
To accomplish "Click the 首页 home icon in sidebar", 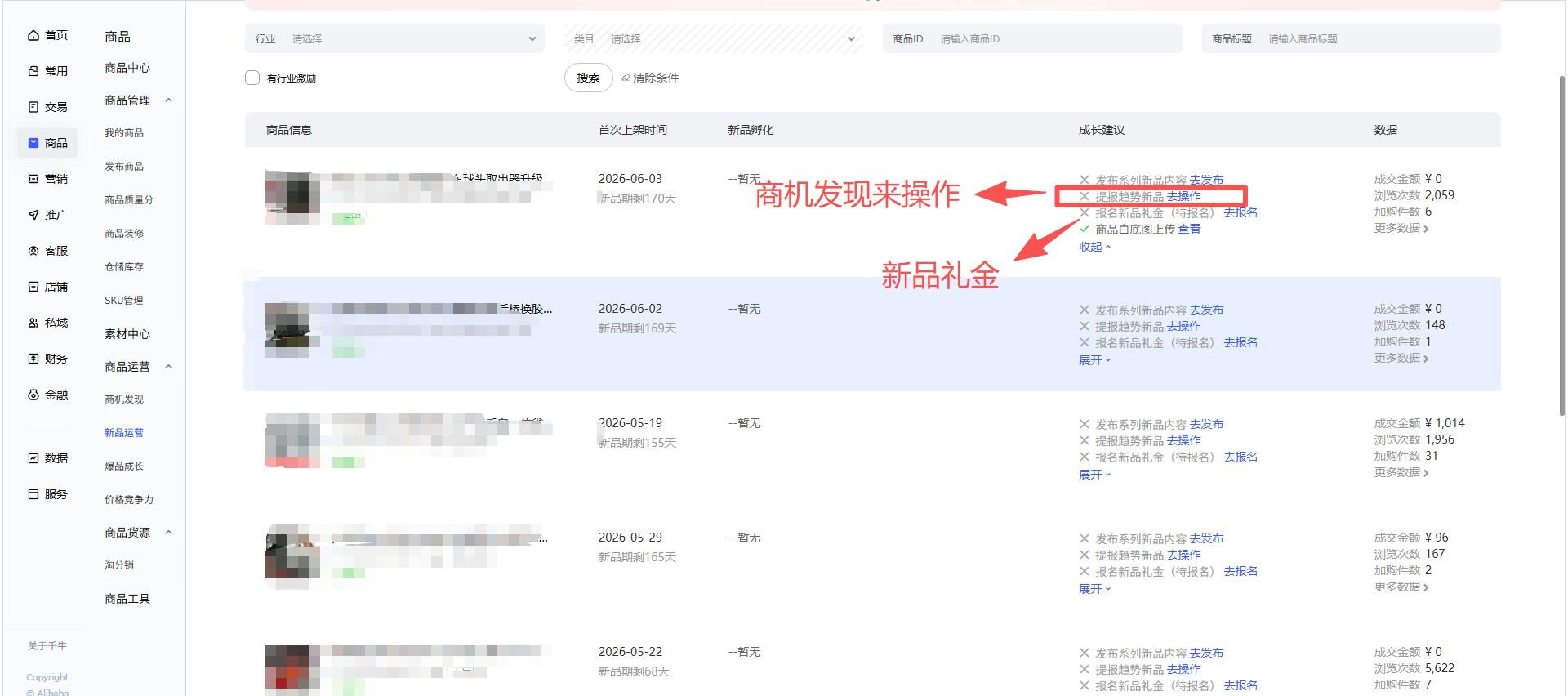I will pyautogui.click(x=33, y=35).
